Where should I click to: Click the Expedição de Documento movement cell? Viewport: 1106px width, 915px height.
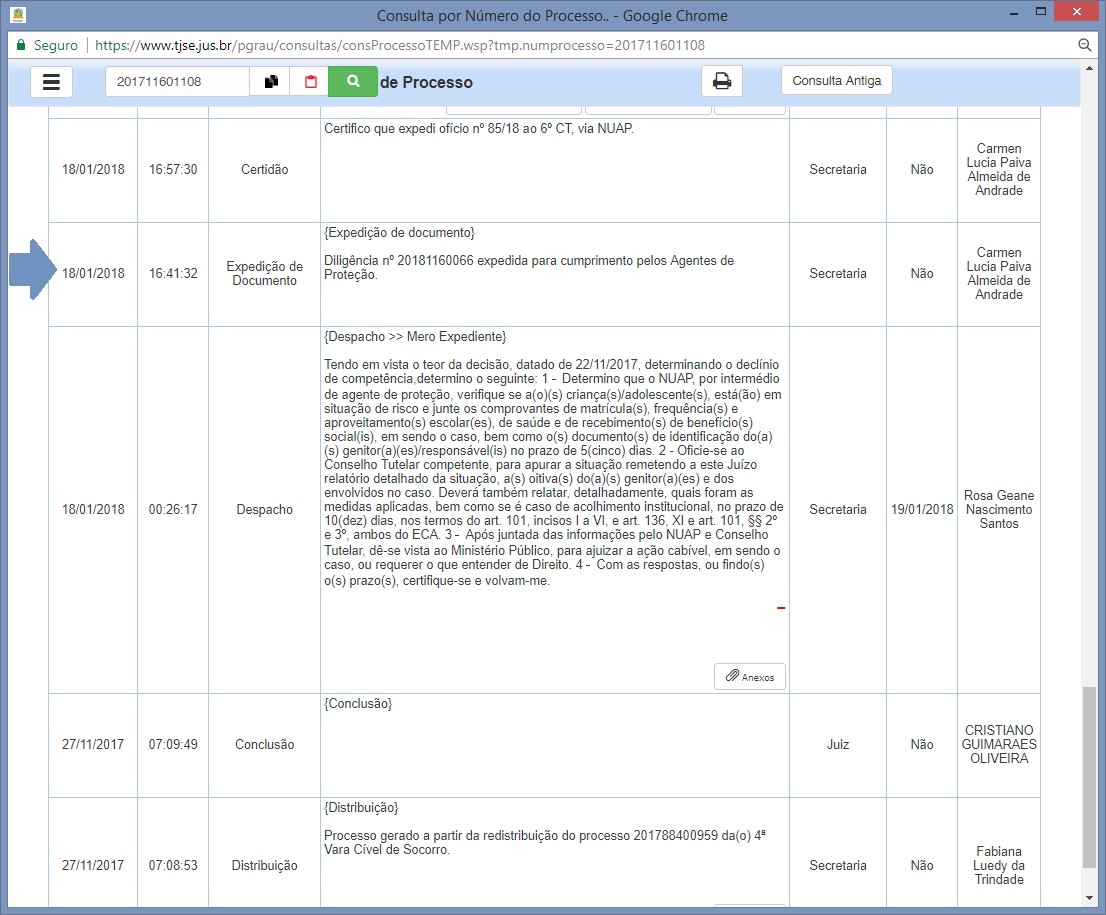click(264, 274)
